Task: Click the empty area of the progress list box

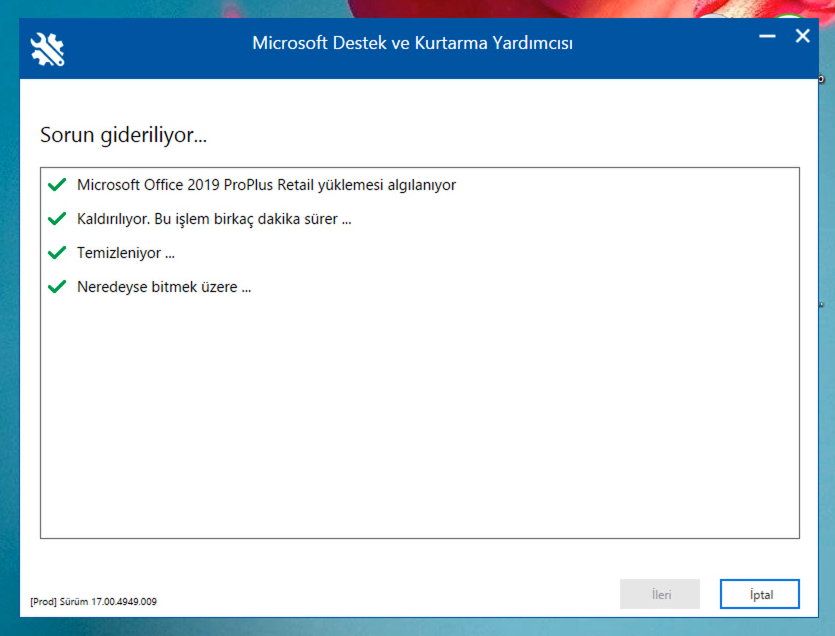Action: [420, 420]
